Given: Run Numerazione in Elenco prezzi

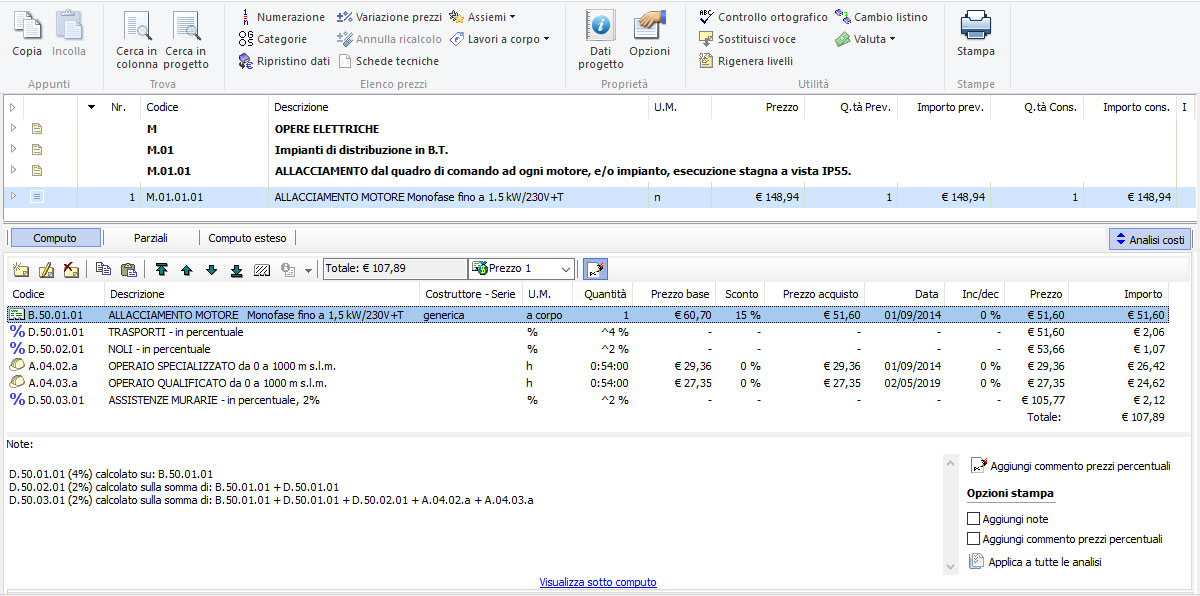Looking at the screenshot, I should coord(282,17).
